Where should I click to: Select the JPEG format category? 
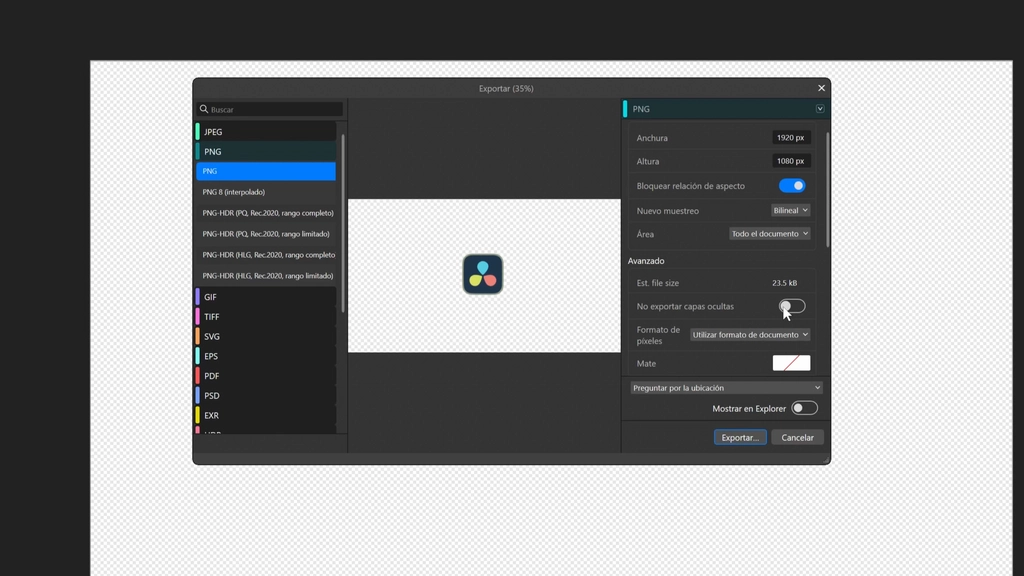click(266, 132)
